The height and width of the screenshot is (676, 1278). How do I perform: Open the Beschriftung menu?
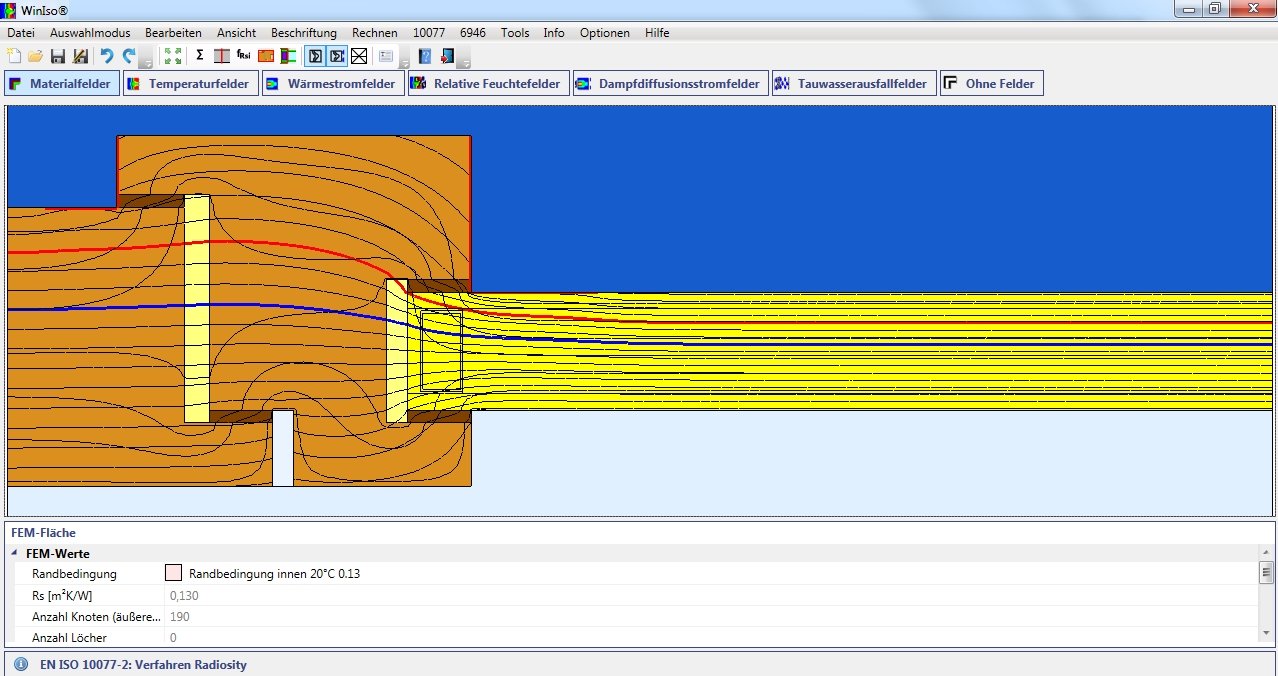click(304, 33)
